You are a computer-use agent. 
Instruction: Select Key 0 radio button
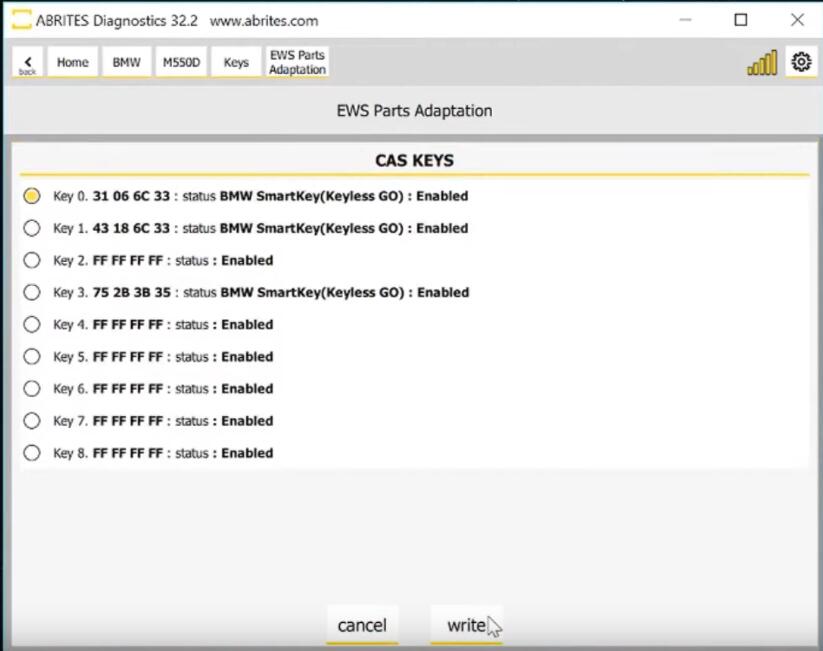point(31,196)
